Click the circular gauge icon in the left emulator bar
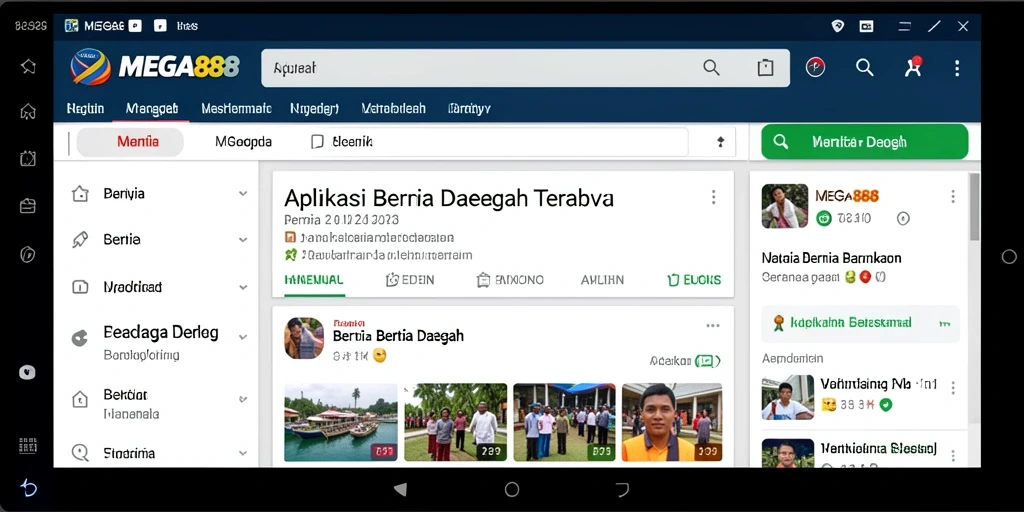This screenshot has height=512, width=1024. (27, 254)
